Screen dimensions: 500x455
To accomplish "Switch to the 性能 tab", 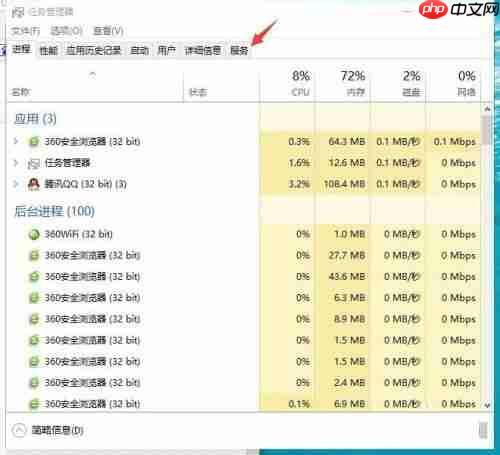I will click(48, 50).
